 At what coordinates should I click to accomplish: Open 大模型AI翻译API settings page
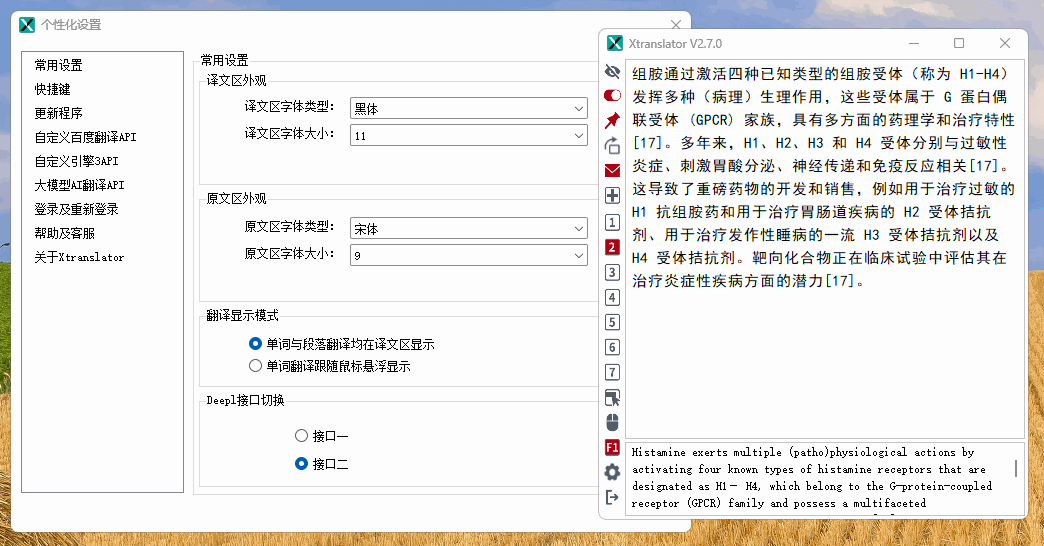[x=79, y=185]
